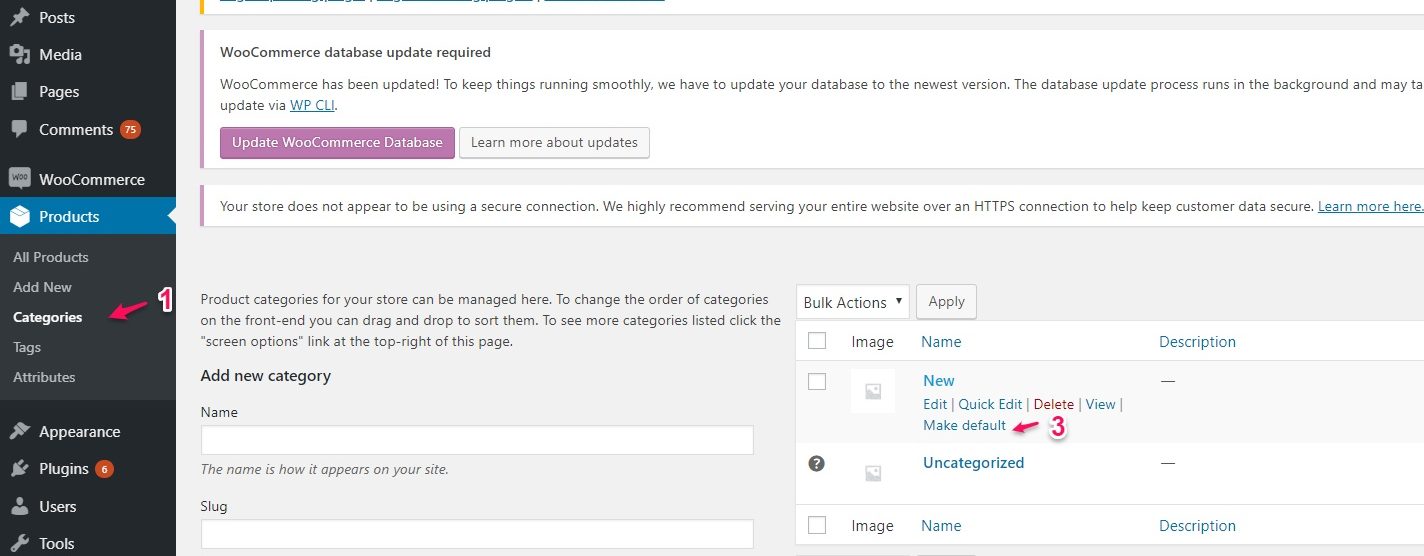Click the WooCommerce logo icon
Screen dimensions: 1424x556
[x=19, y=179]
